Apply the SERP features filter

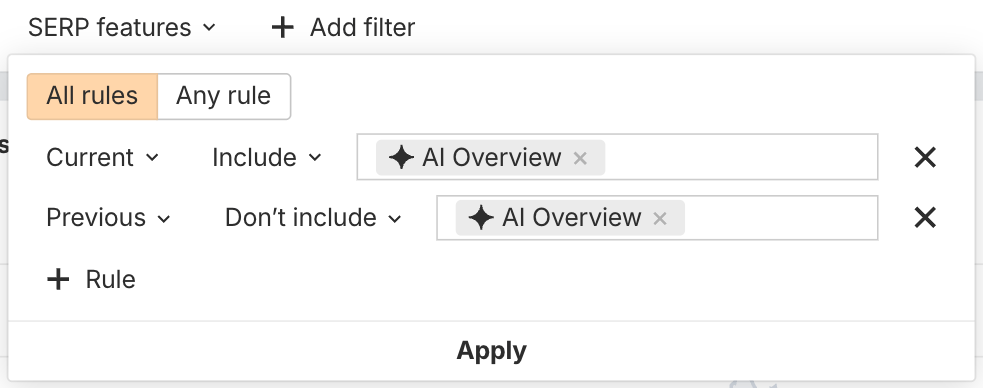(x=492, y=350)
